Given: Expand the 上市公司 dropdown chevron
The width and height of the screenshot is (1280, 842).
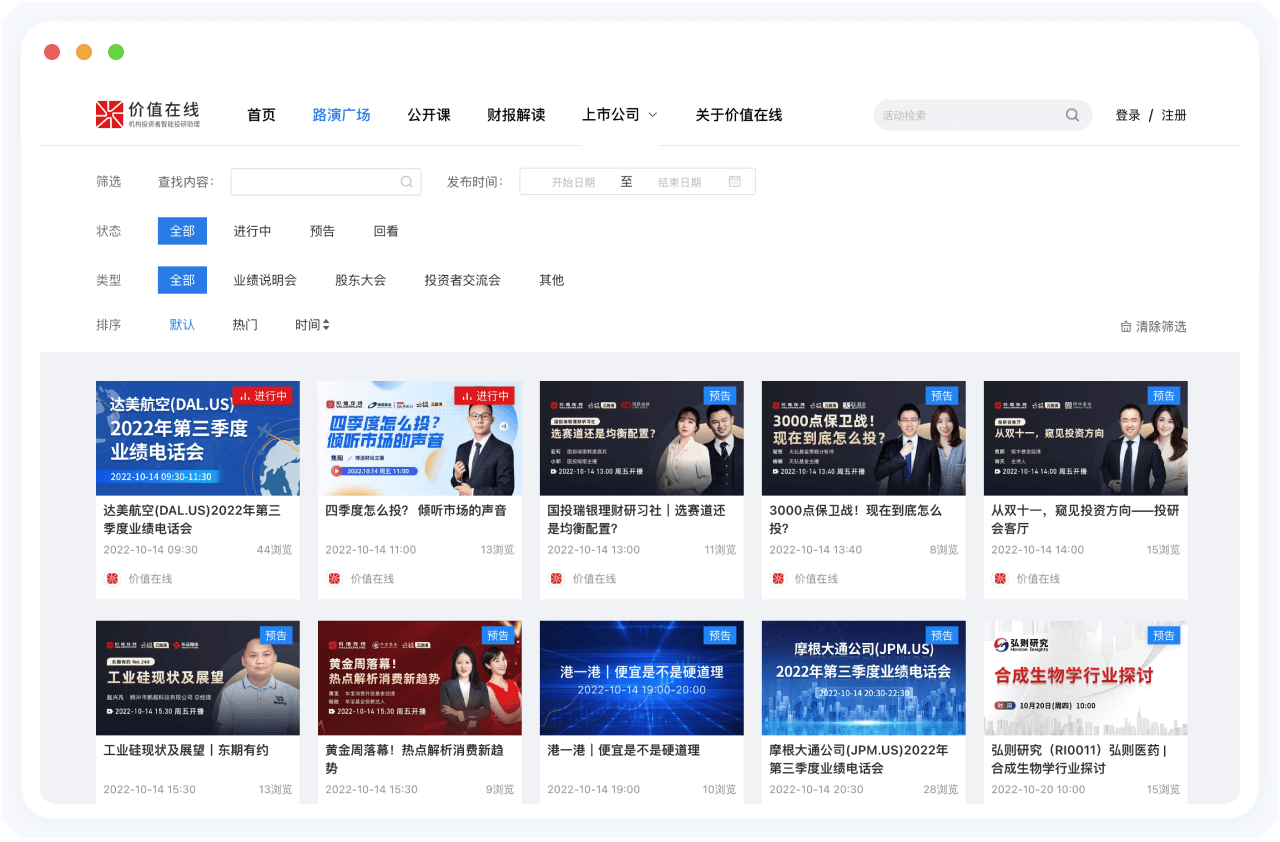Looking at the screenshot, I should [x=653, y=115].
